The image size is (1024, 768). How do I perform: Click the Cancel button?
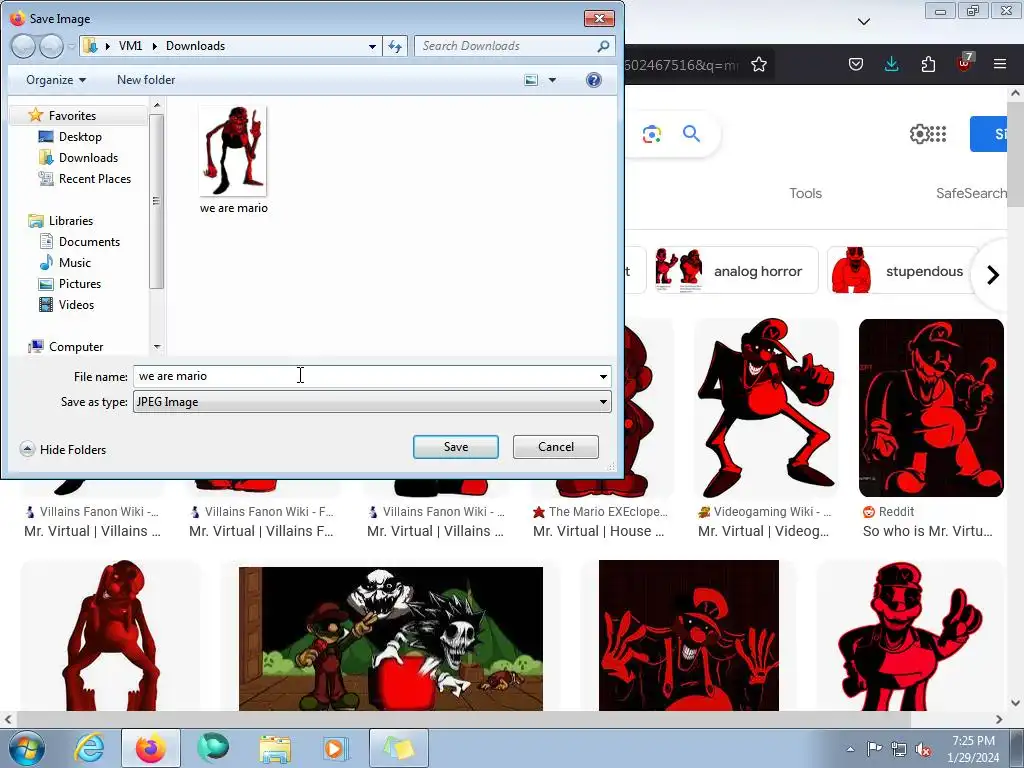556,447
